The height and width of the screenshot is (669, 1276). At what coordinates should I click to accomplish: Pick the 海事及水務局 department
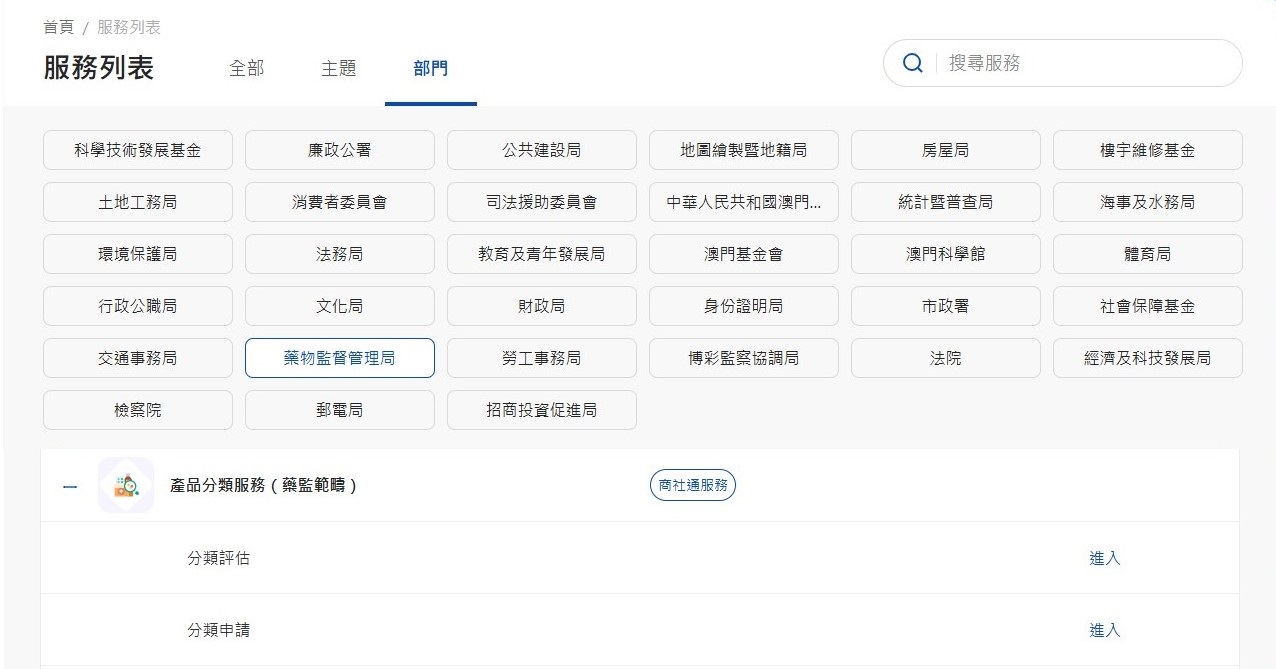click(1147, 202)
